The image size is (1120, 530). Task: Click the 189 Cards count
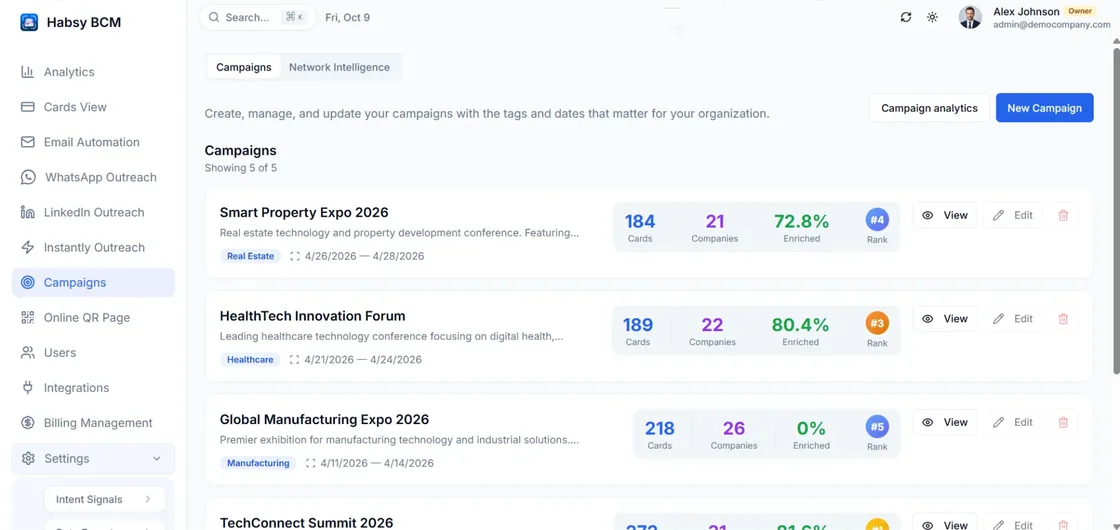638,325
